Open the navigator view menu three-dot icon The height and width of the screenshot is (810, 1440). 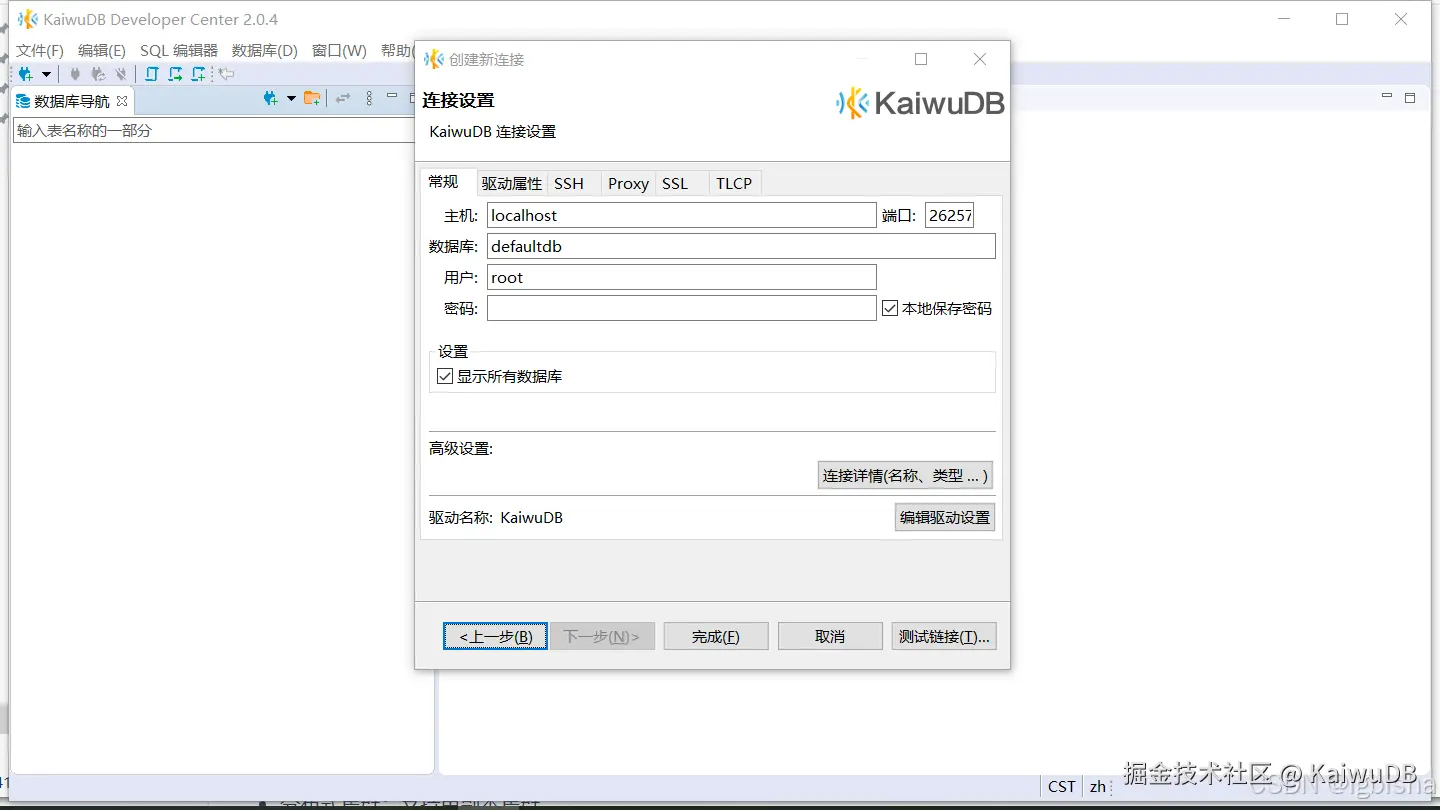point(369,98)
